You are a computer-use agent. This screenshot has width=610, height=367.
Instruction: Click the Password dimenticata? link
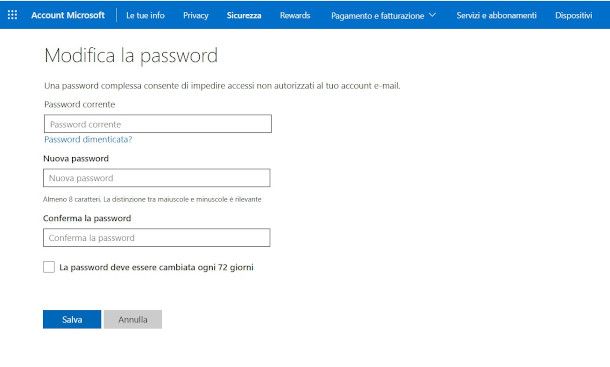[88, 139]
